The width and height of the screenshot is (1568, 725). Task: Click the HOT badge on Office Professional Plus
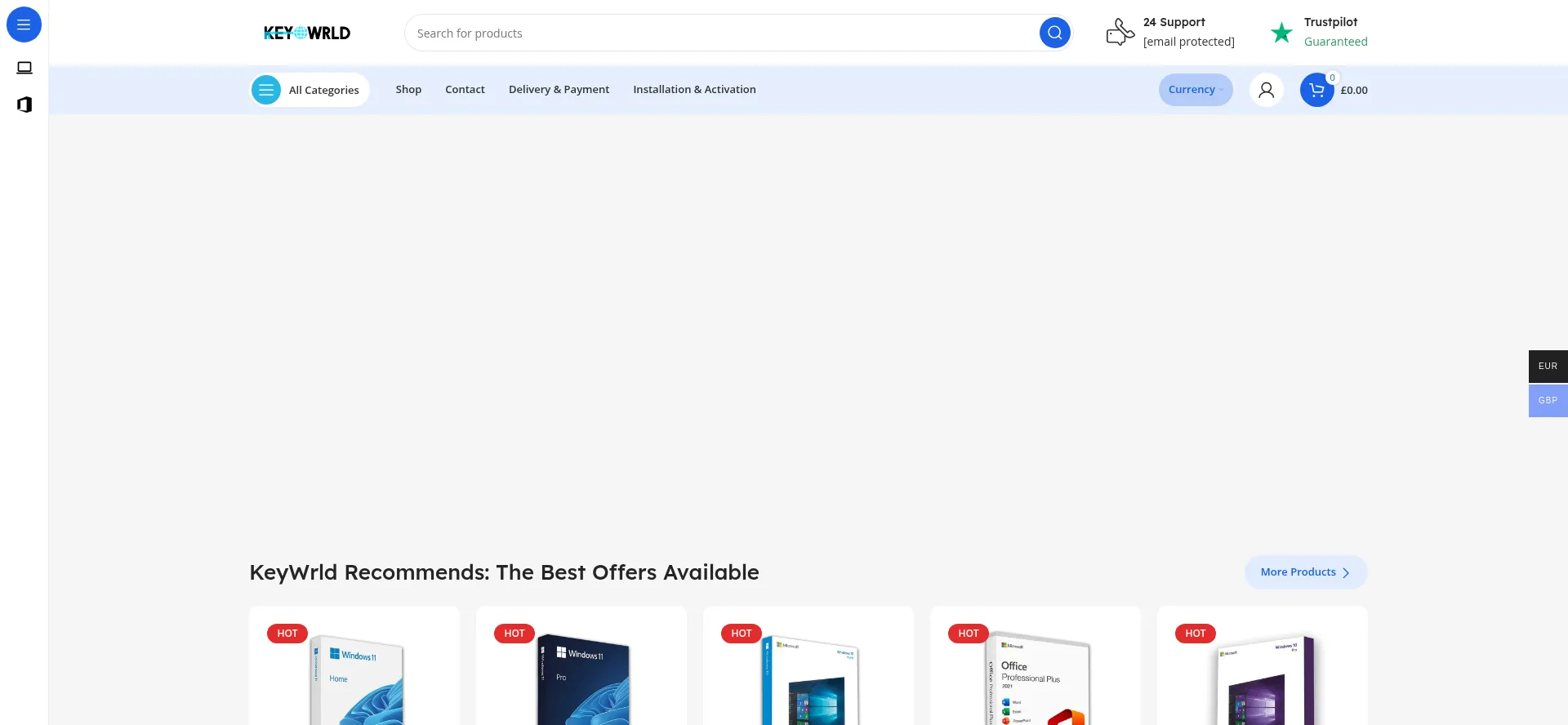coord(969,634)
